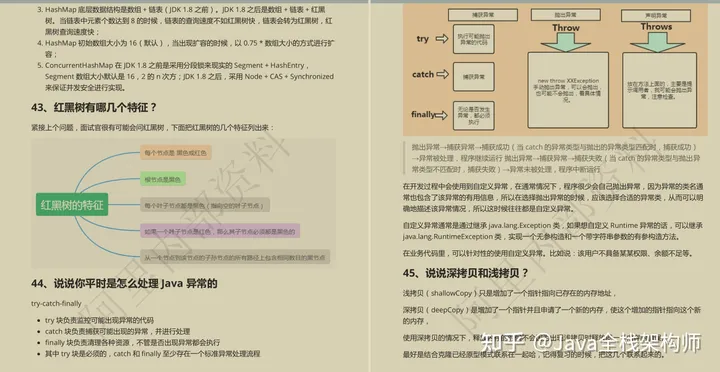The image size is (720, 372).
Task: Click the green down arrow under 'Throws'
Action: pyautogui.click(x=658, y=42)
